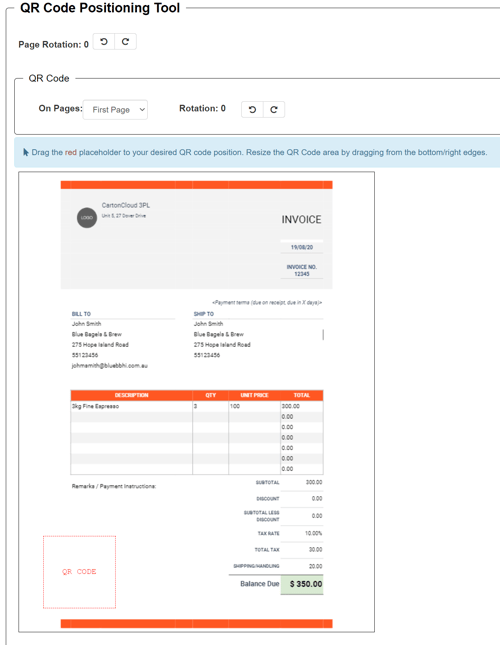Click the SHIP TO section label

(x=204, y=314)
